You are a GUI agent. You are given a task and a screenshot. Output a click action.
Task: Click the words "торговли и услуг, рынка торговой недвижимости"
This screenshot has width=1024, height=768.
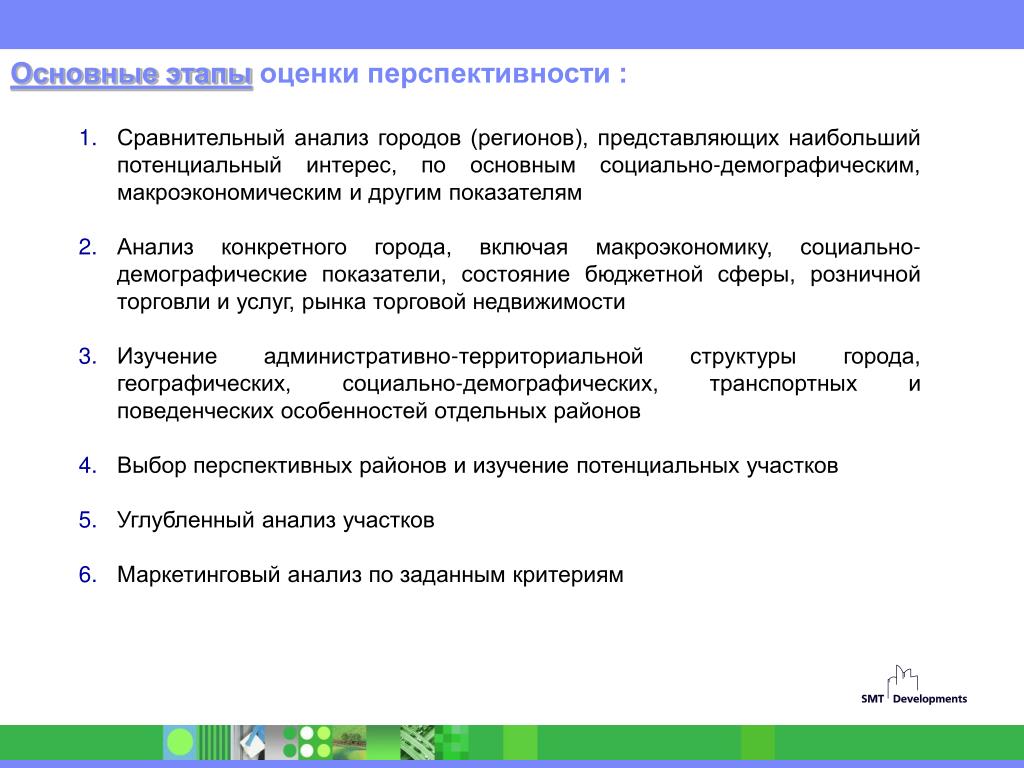371,302
